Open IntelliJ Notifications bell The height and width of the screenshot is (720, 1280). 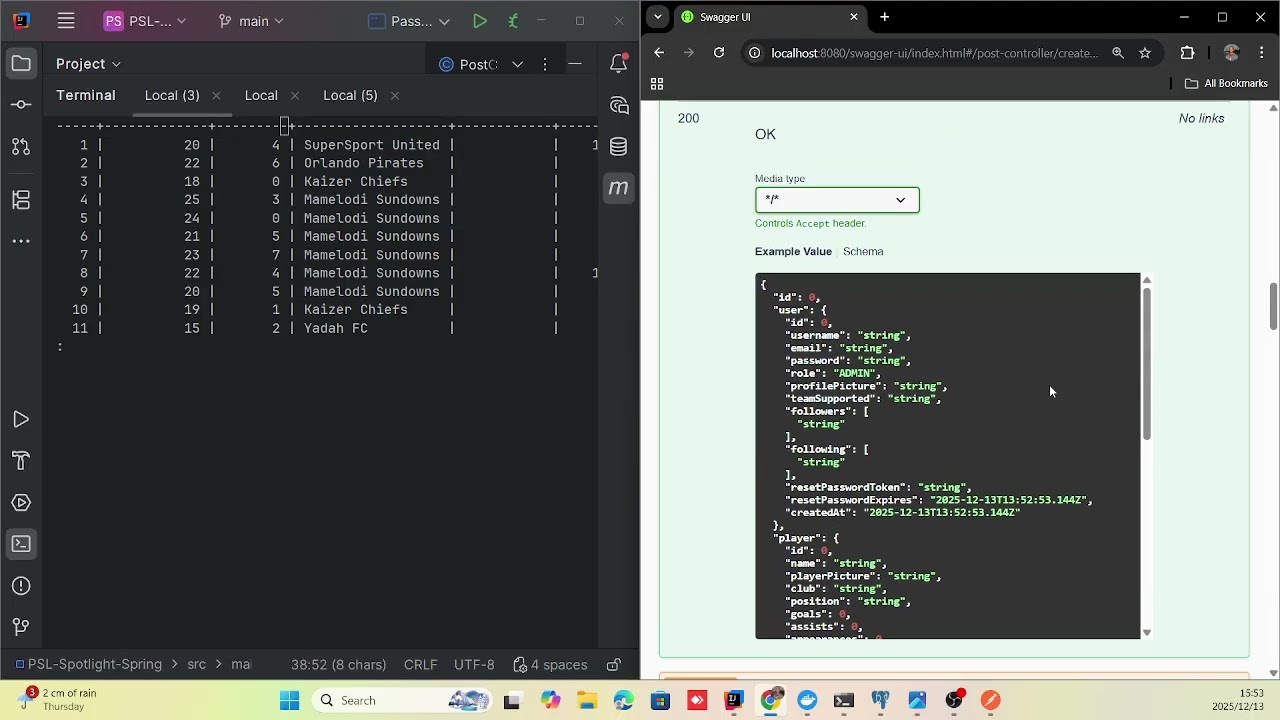[x=619, y=64]
